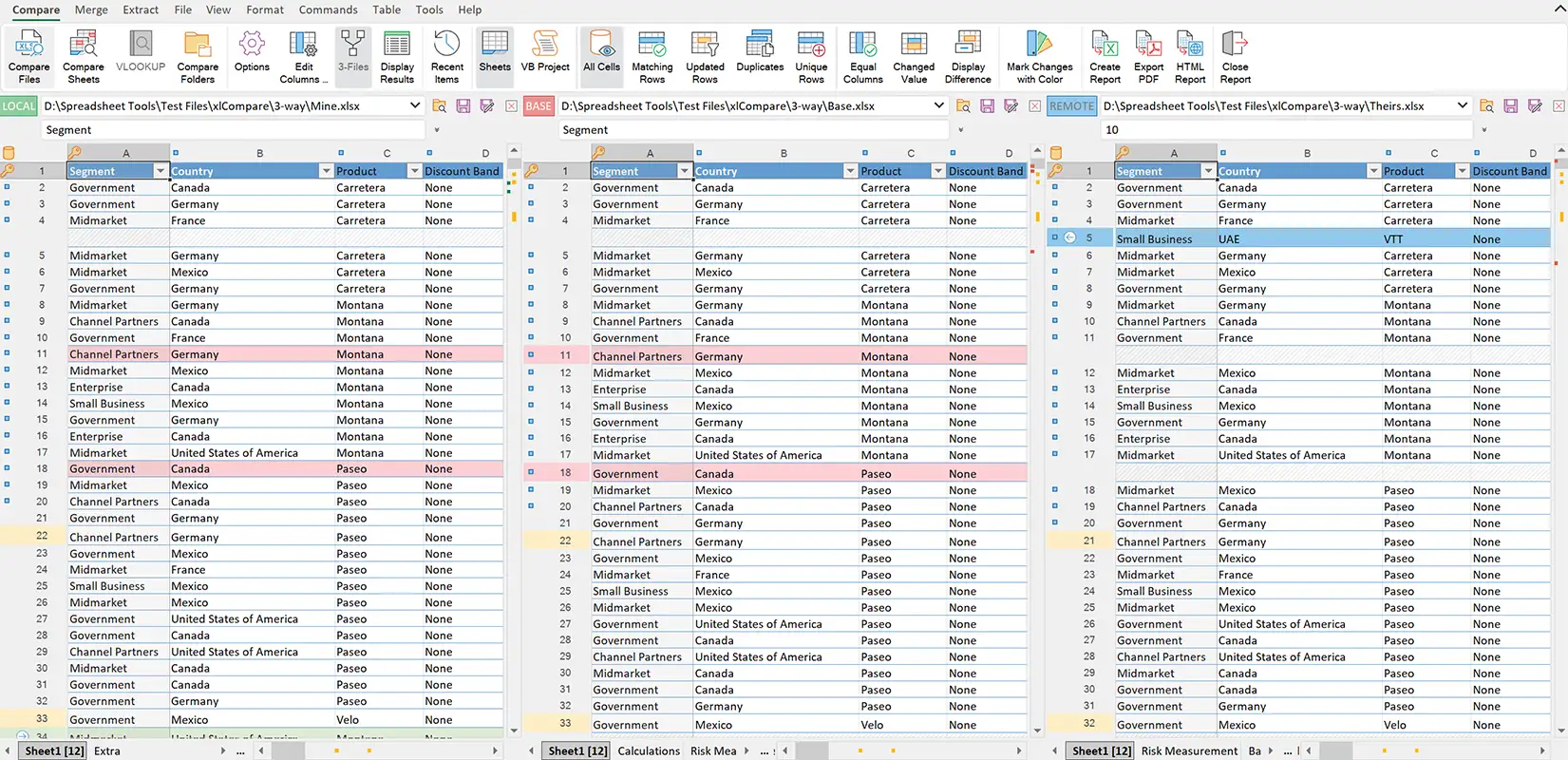Open Country filter dropdown in REMOTE sheet
1568x760 pixels.
point(1373,171)
